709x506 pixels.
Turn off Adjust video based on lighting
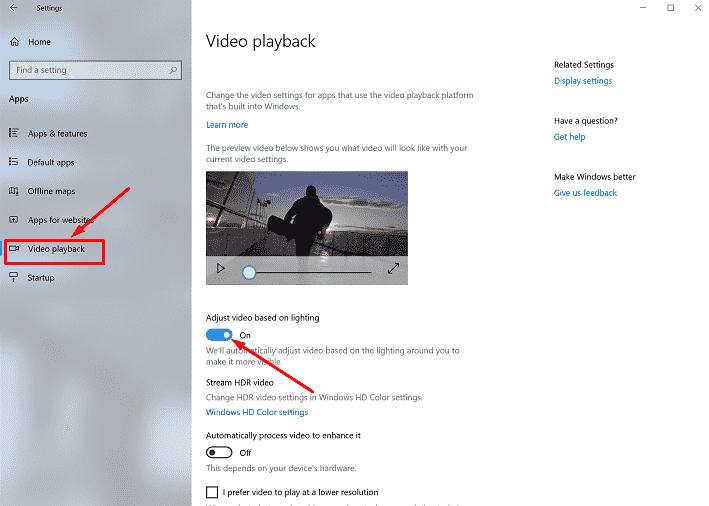[219, 335]
